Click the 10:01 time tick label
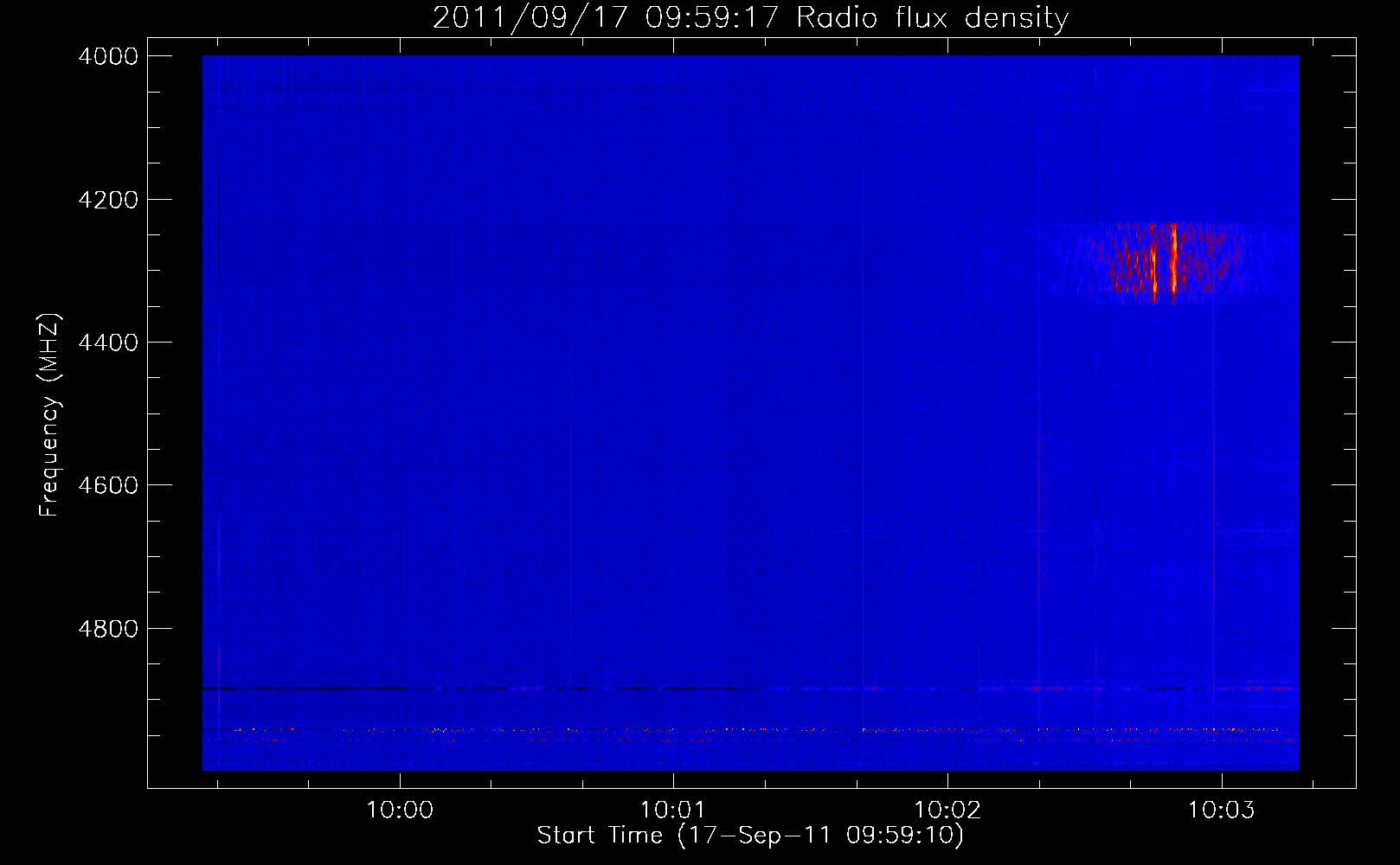The height and width of the screenshot is (865, 1400). (673, 810)
